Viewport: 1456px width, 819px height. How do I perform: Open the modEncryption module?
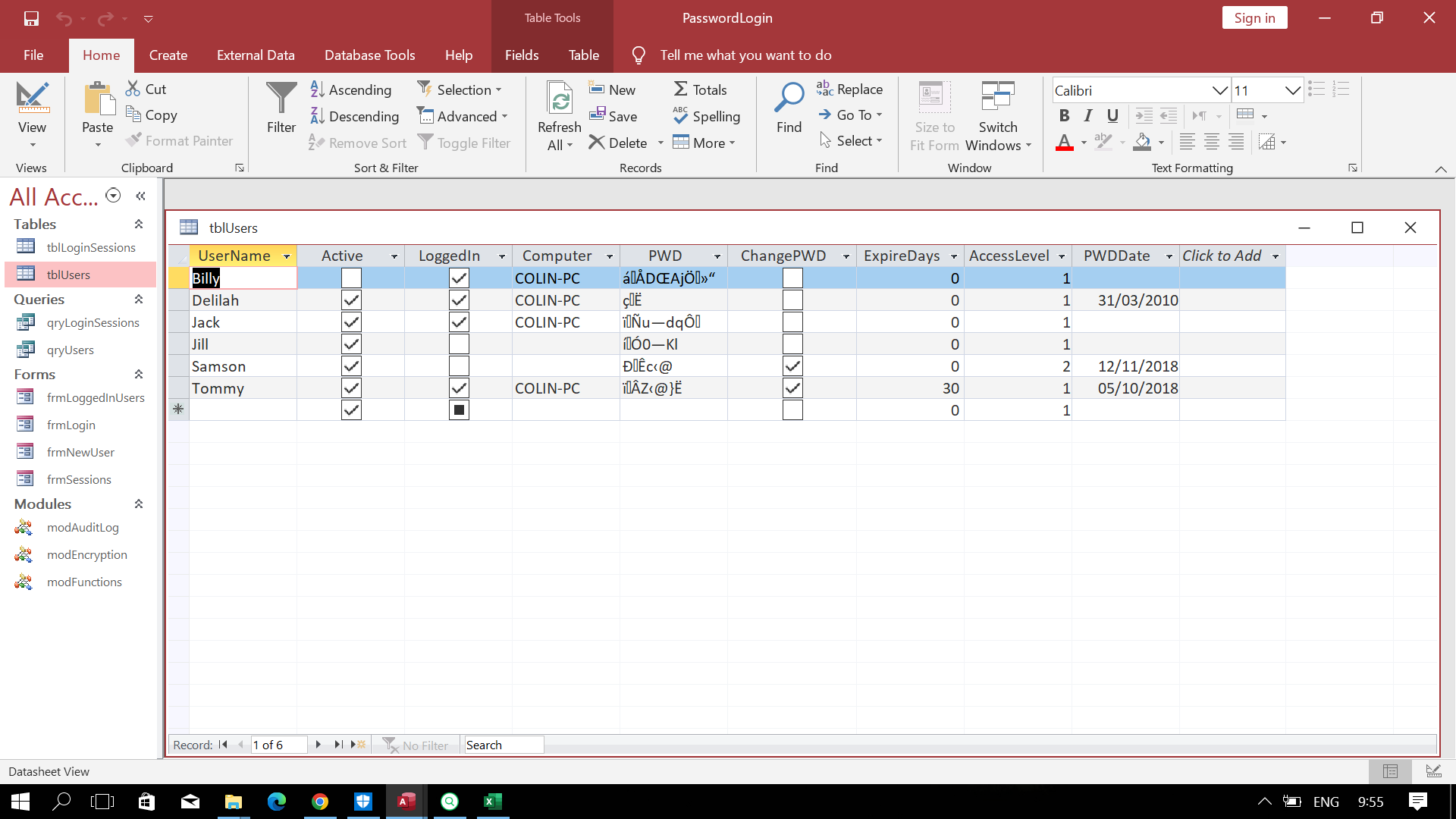(86, 554)
